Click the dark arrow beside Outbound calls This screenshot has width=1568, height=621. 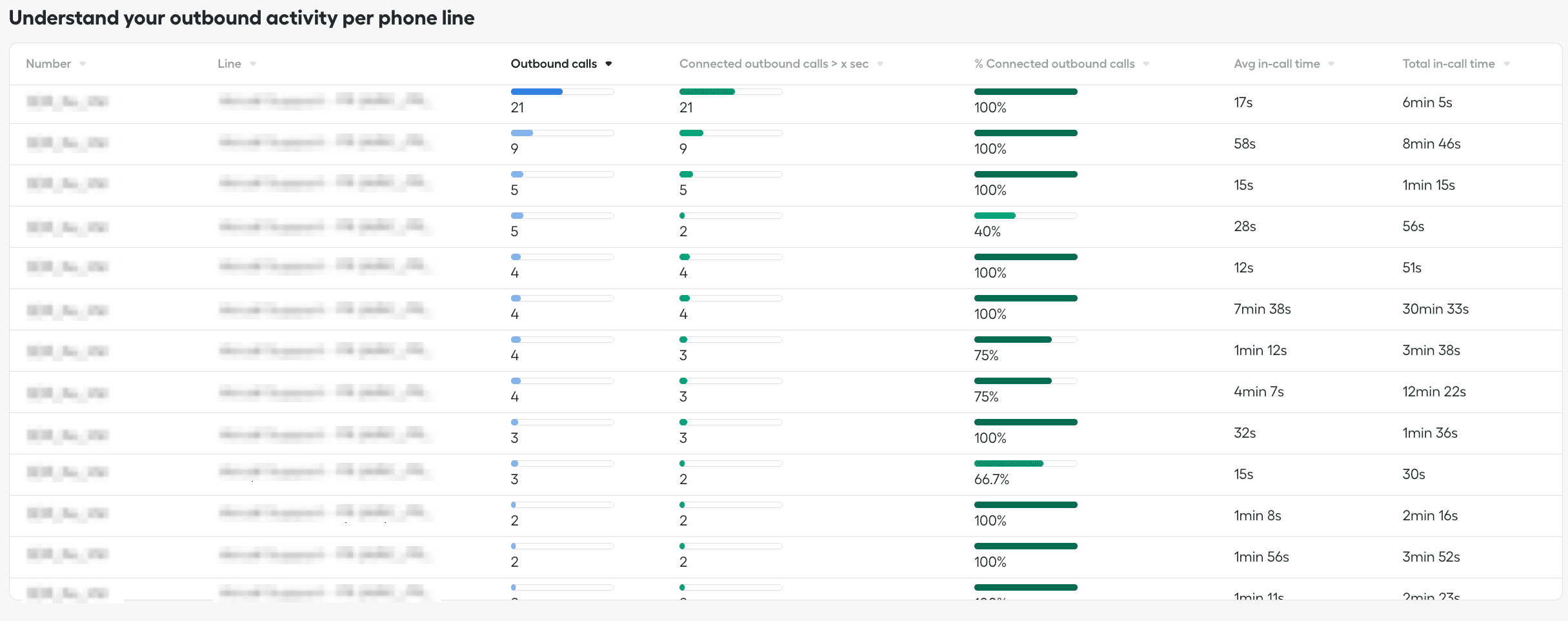(608, 64)
